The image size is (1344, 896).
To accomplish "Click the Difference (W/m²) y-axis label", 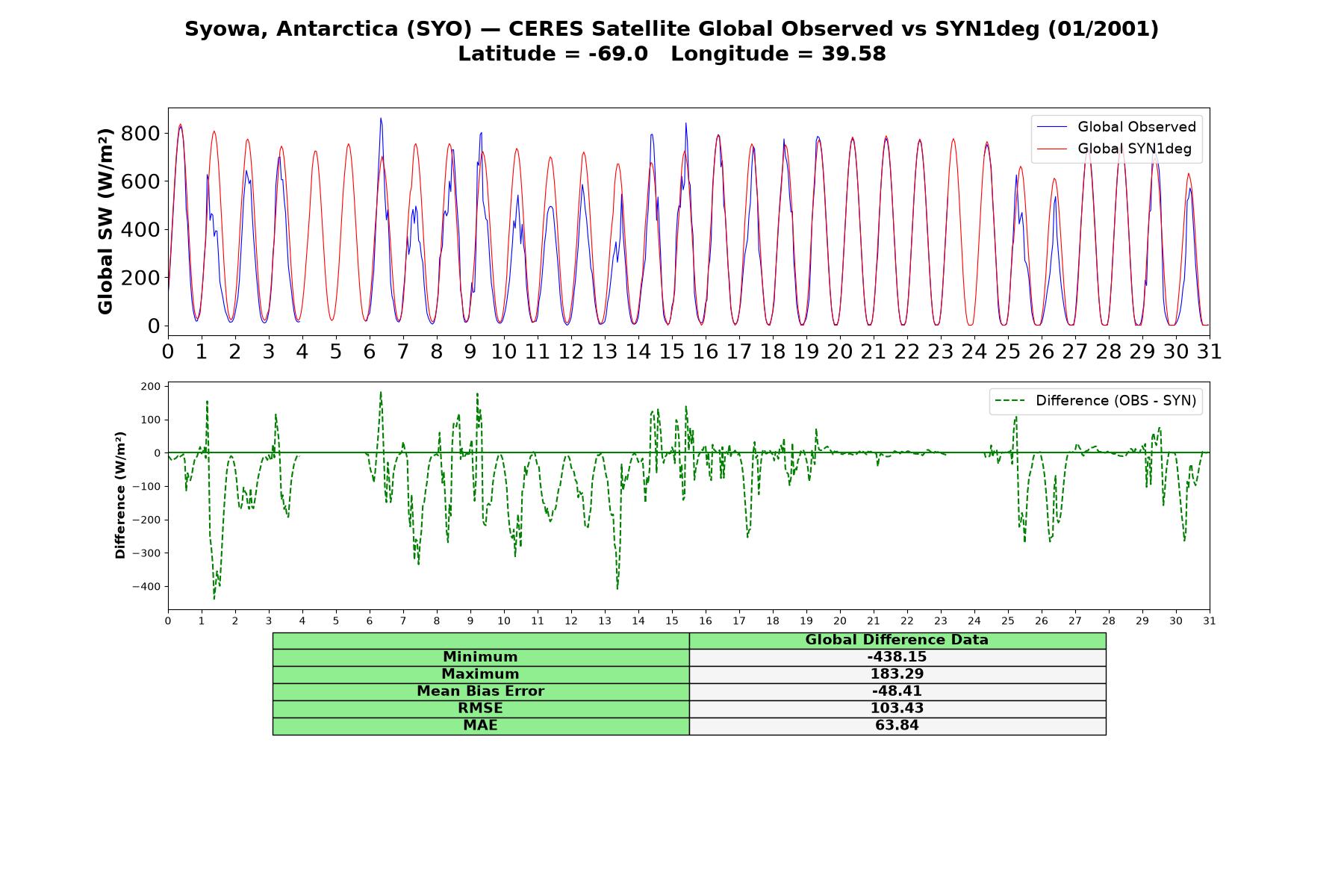I will click(x=120, y=495).
